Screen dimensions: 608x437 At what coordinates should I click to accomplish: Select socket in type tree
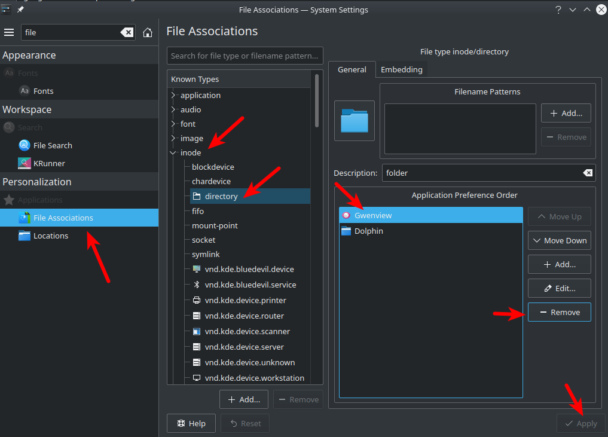(x=203, y=240)
